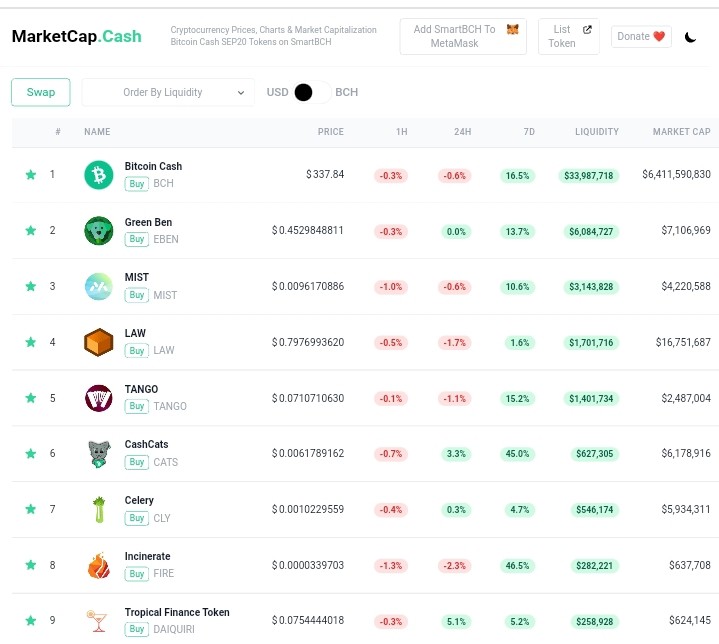The height and width of the screenshot is (644, 719).
Task: Open the List Token external link
Action: pos(569,36)
